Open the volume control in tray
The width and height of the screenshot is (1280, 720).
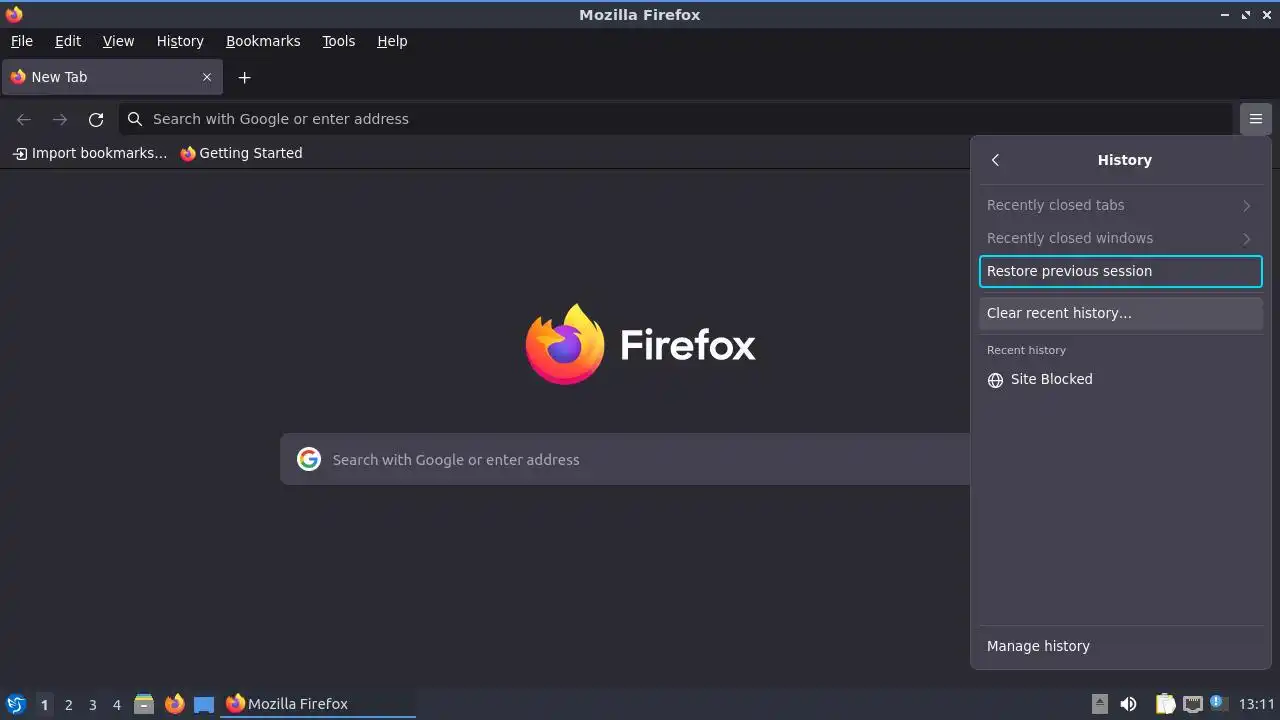click(1128, 704)
